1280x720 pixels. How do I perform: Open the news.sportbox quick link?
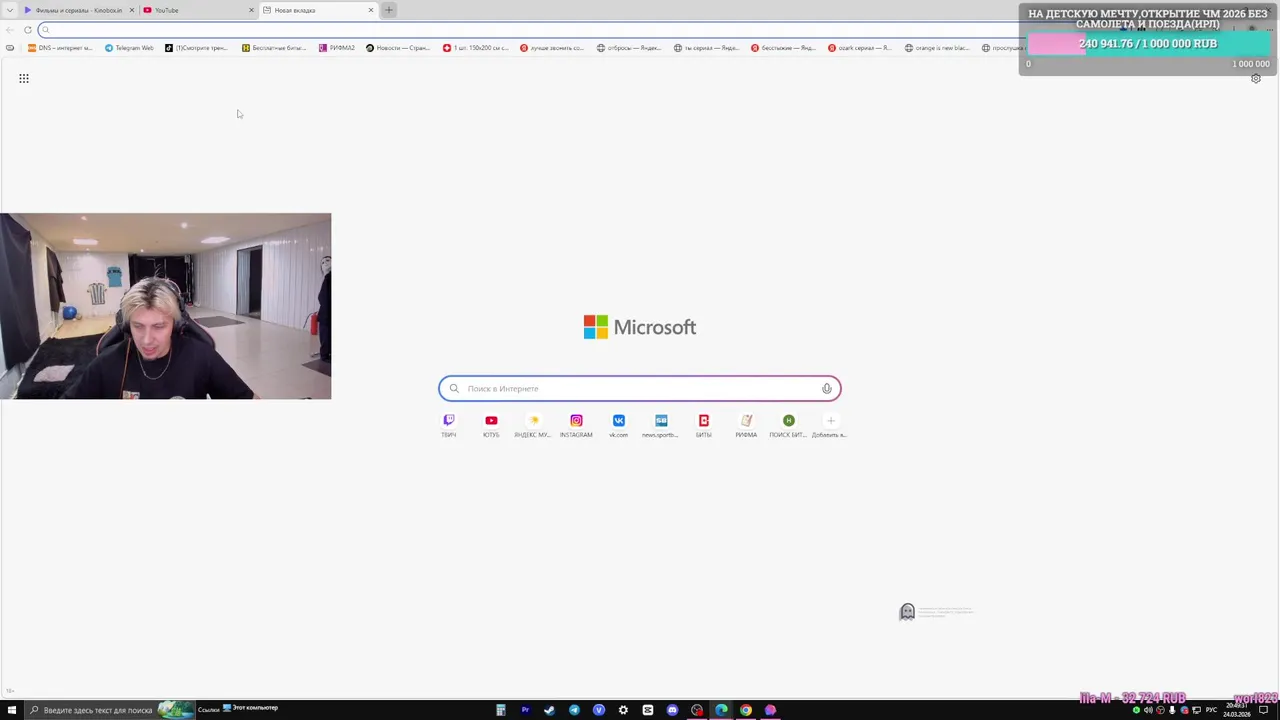click(661, 425)
